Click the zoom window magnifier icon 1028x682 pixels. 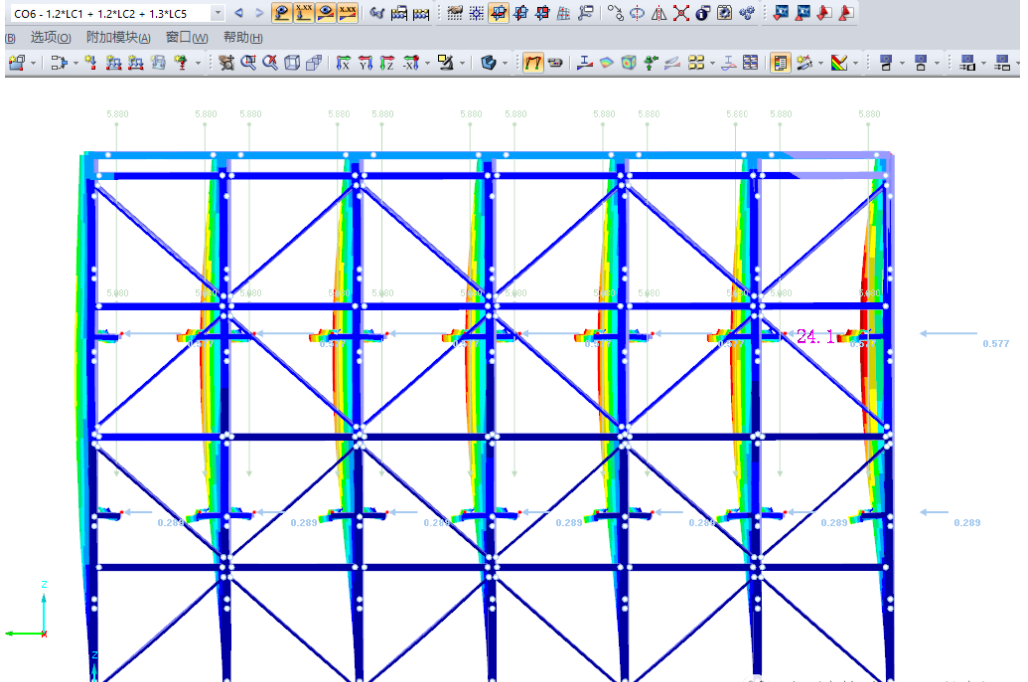point(248,63)
